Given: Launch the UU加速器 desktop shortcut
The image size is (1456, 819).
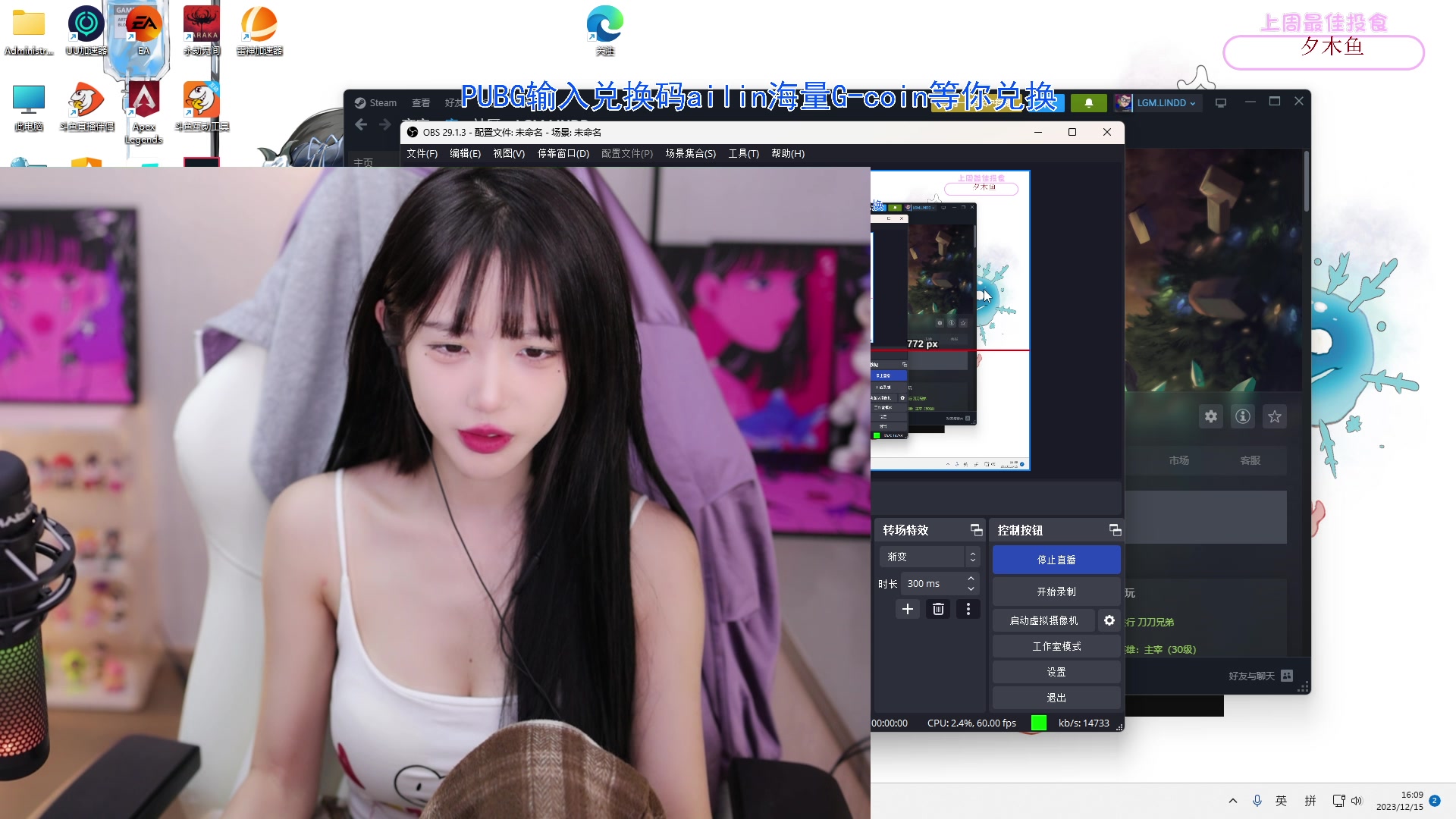Looking at the screenshot, I should click(x=86, y=32).
